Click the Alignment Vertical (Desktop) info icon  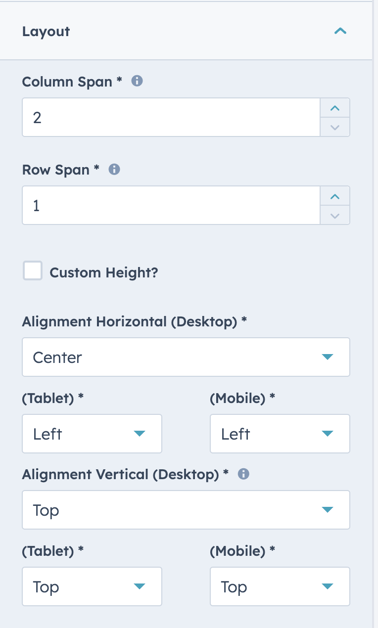[x=243, y=474]
